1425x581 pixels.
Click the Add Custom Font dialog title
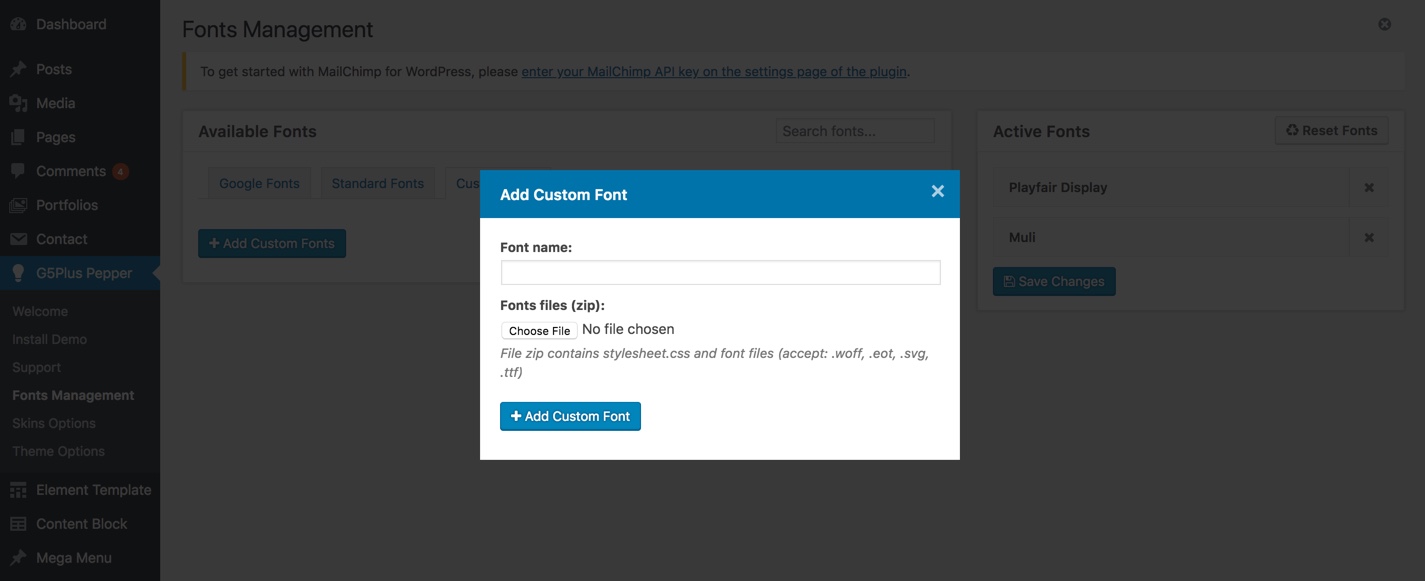564,194
